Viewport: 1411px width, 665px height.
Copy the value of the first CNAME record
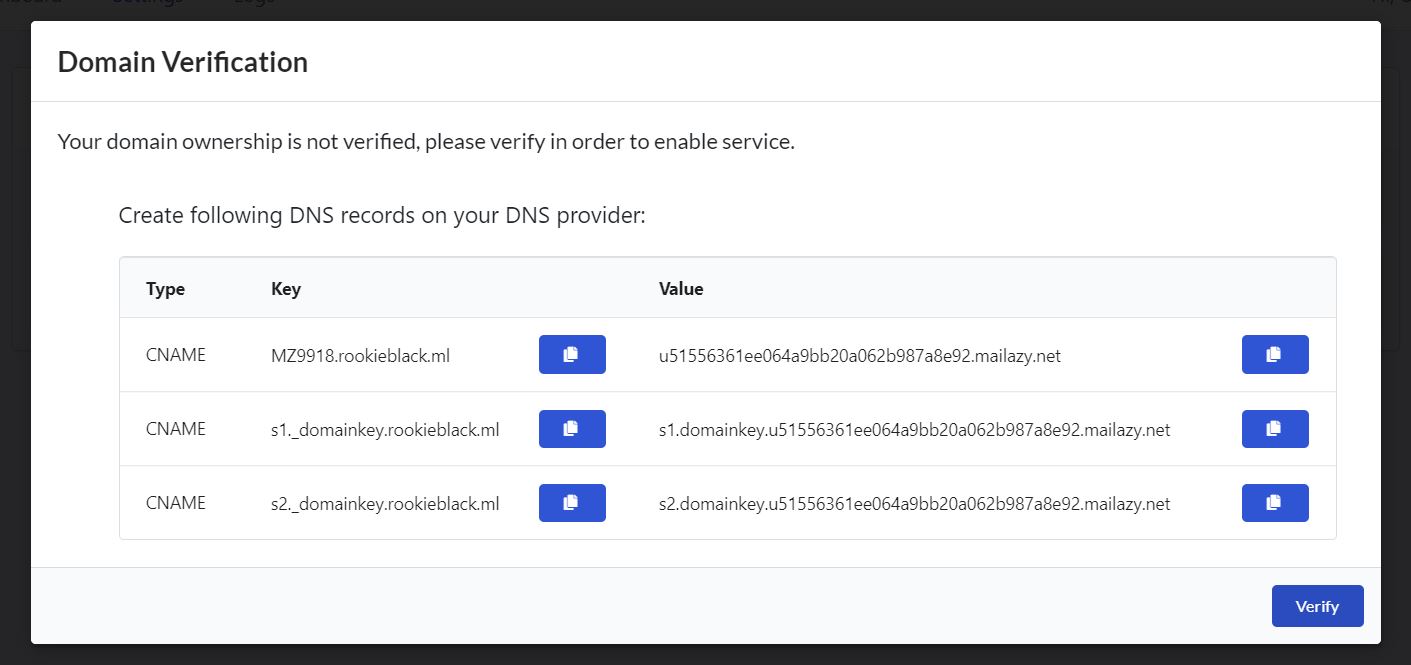(1275, 354)
